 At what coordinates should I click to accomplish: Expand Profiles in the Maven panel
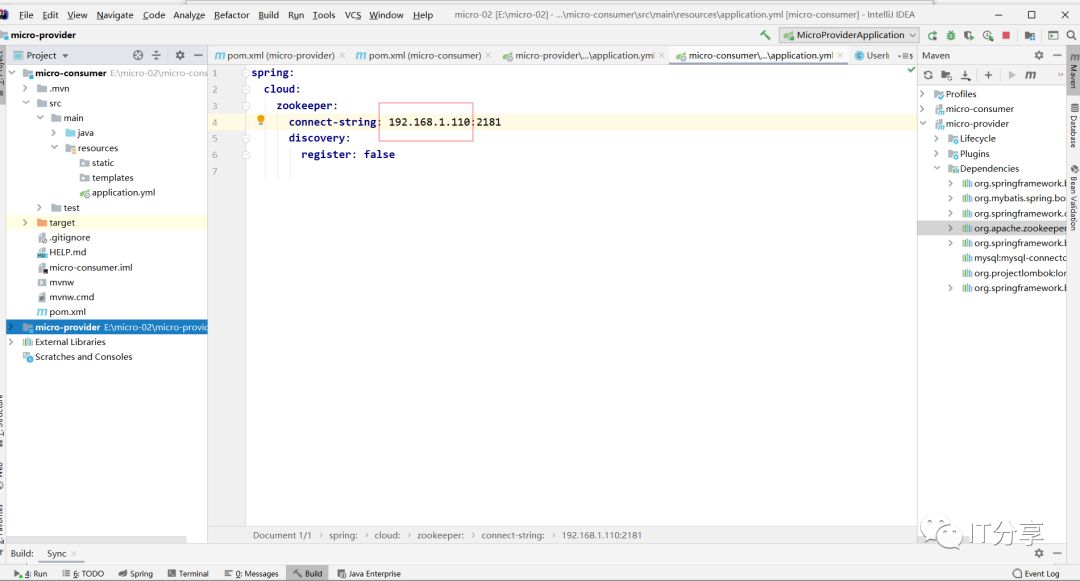(923, 94)
